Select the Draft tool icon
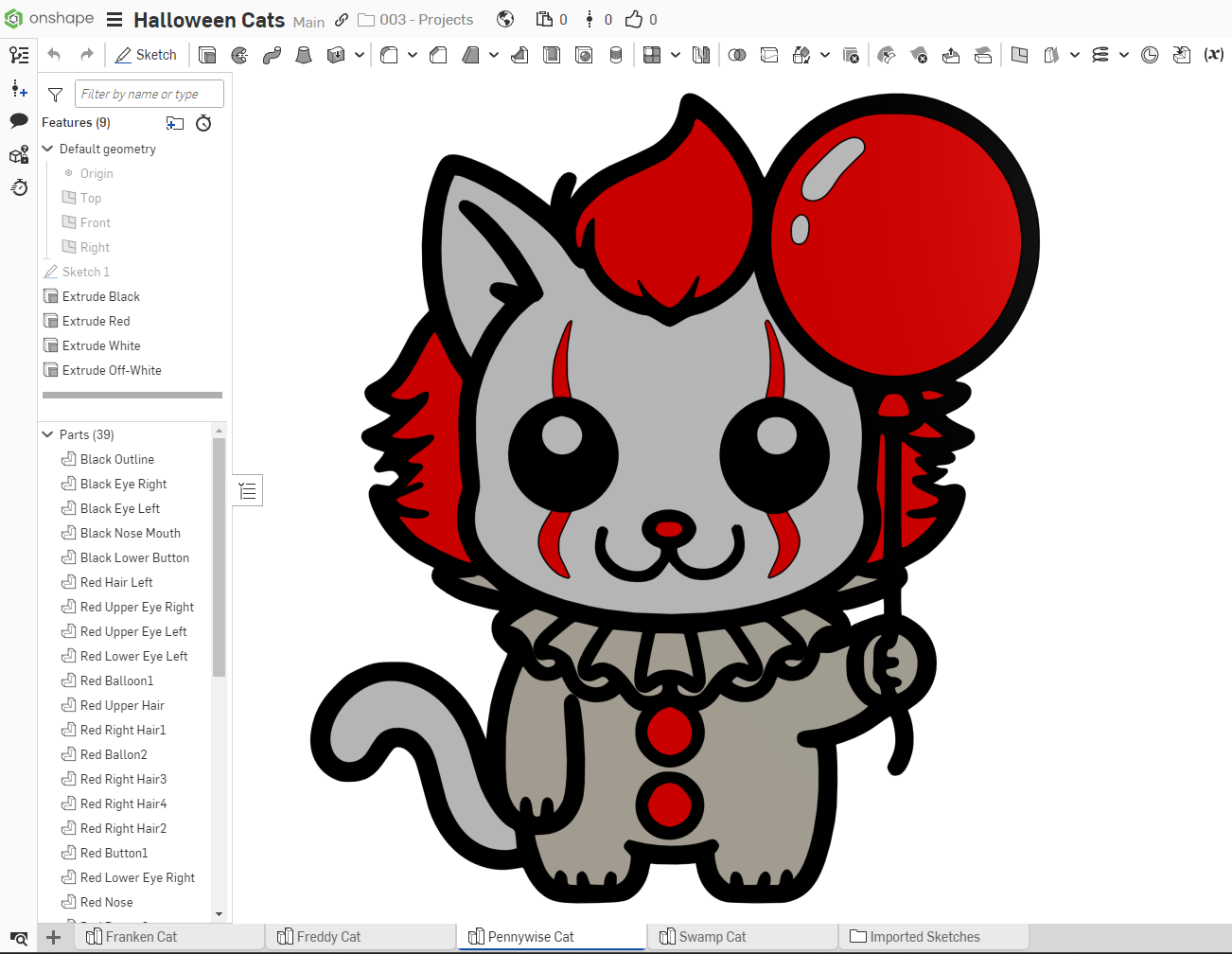This screenshot has width=1232, height=954. pyautogui.click(x=470, y=55)
